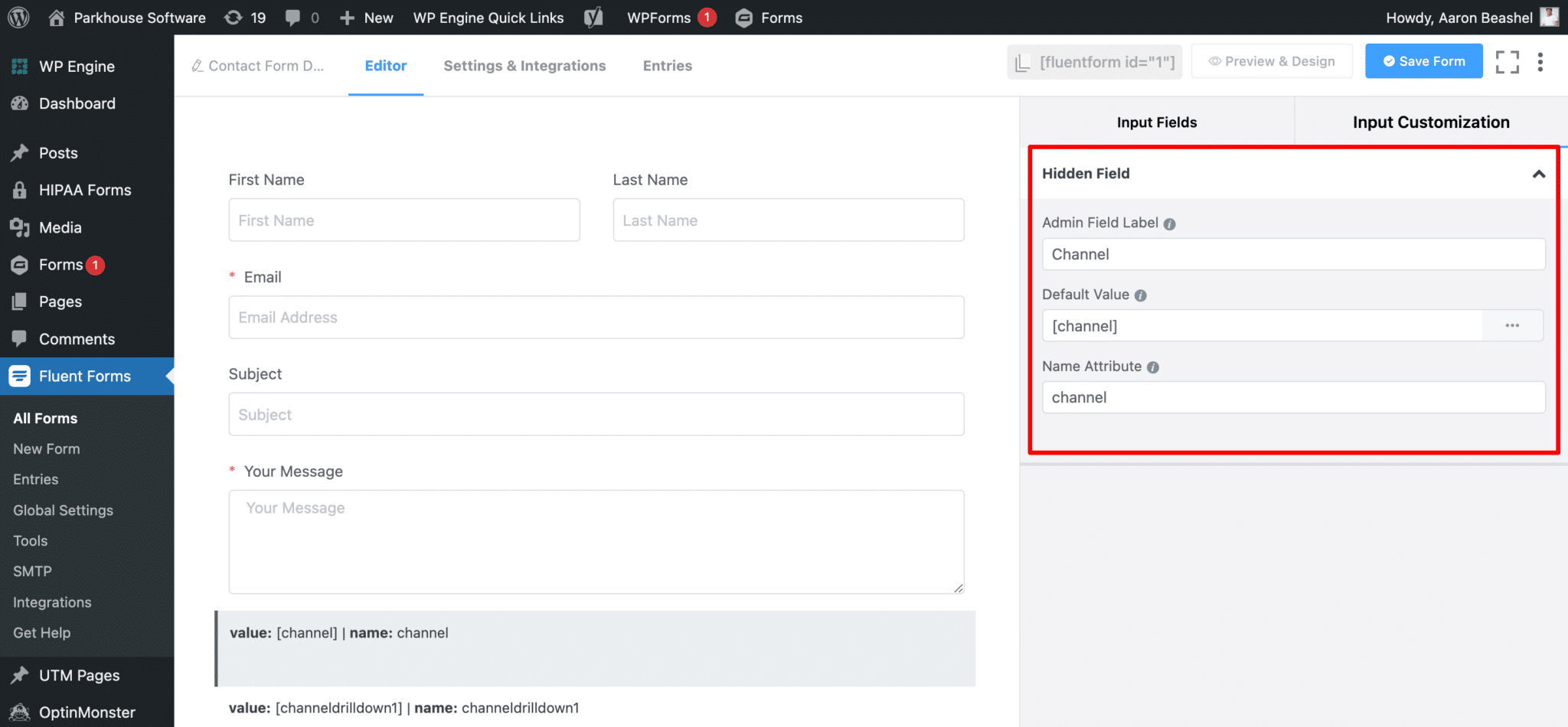Click the Channel admin field label input
Screen dimensions: 1568x727
tap(1293, 254)
